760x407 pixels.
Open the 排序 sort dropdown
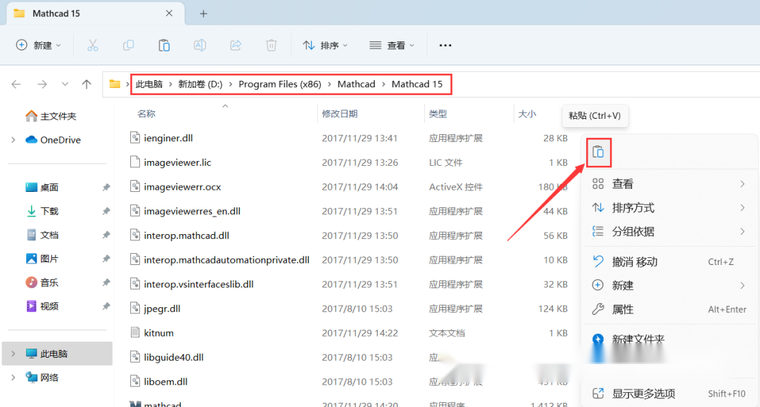pyautogui.click(x=326, y=45)
